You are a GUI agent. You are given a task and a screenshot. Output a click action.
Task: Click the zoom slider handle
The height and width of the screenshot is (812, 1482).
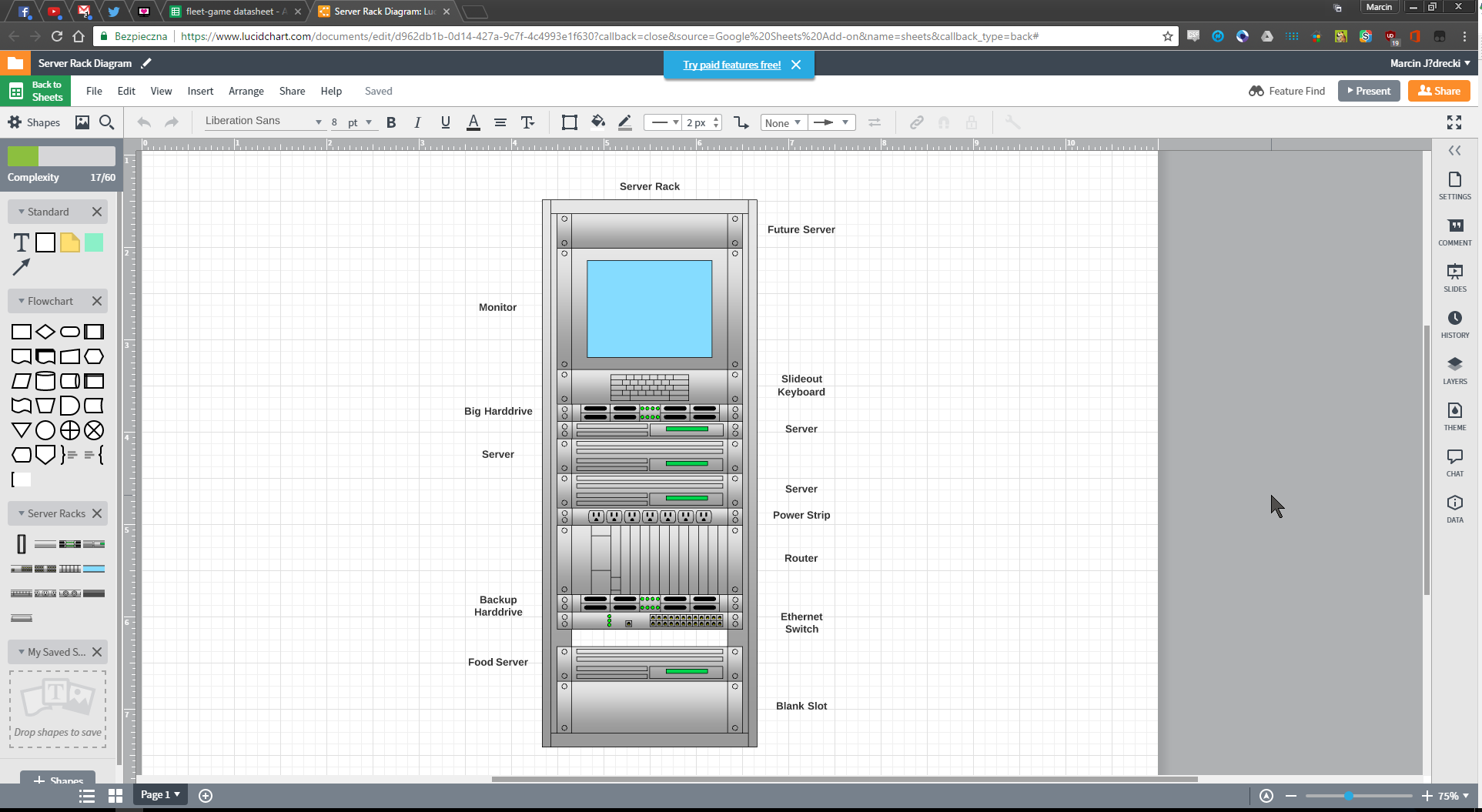[x=1349, y=796]
